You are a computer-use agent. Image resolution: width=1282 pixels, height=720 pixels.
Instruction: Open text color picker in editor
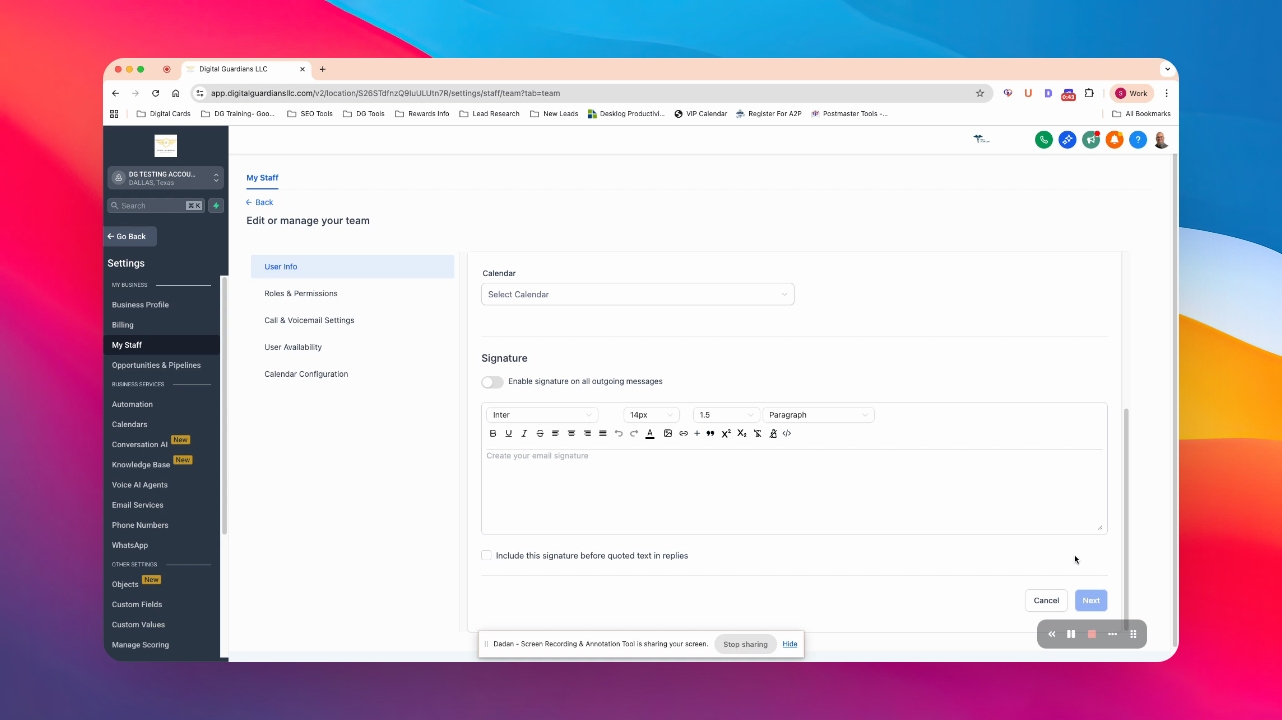click(x=650, y=433)
